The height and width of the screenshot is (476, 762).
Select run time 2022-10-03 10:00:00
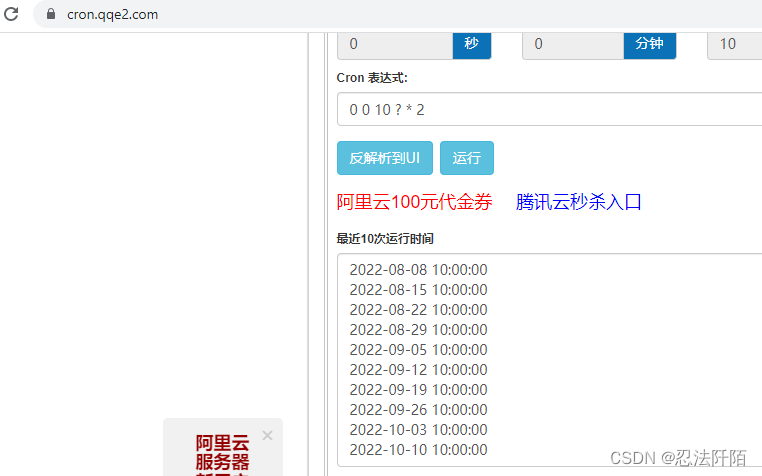(x=418, y=430)
